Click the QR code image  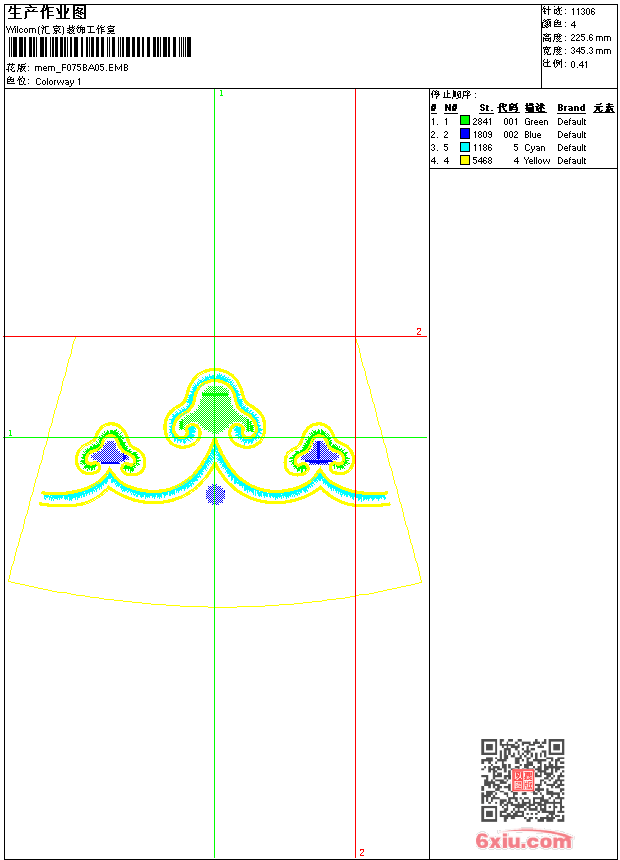tap(522, 780)
